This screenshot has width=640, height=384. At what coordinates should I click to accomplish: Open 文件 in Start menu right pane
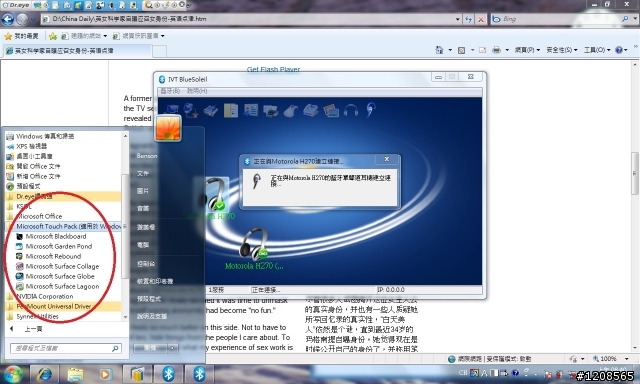pyautogui.click(x=143, y=173)
